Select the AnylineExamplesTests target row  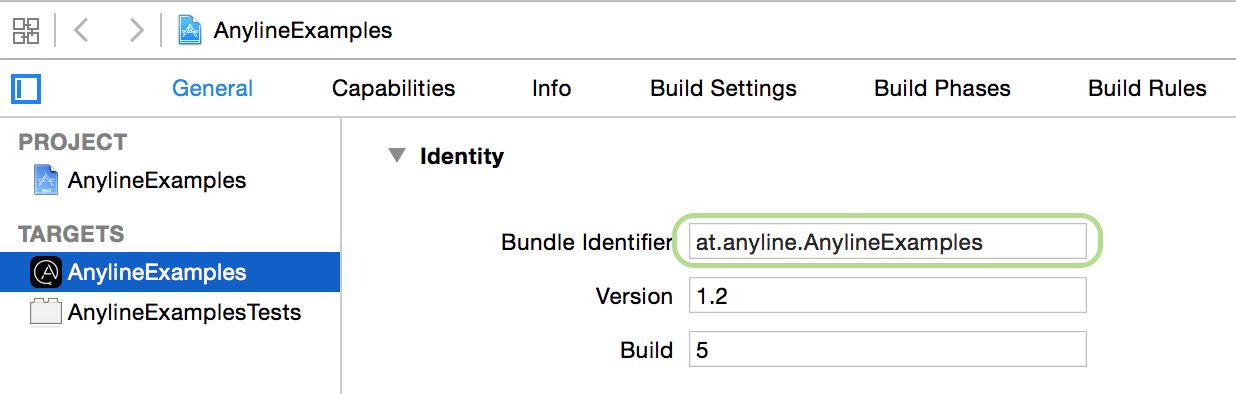(x=170, y=312)
